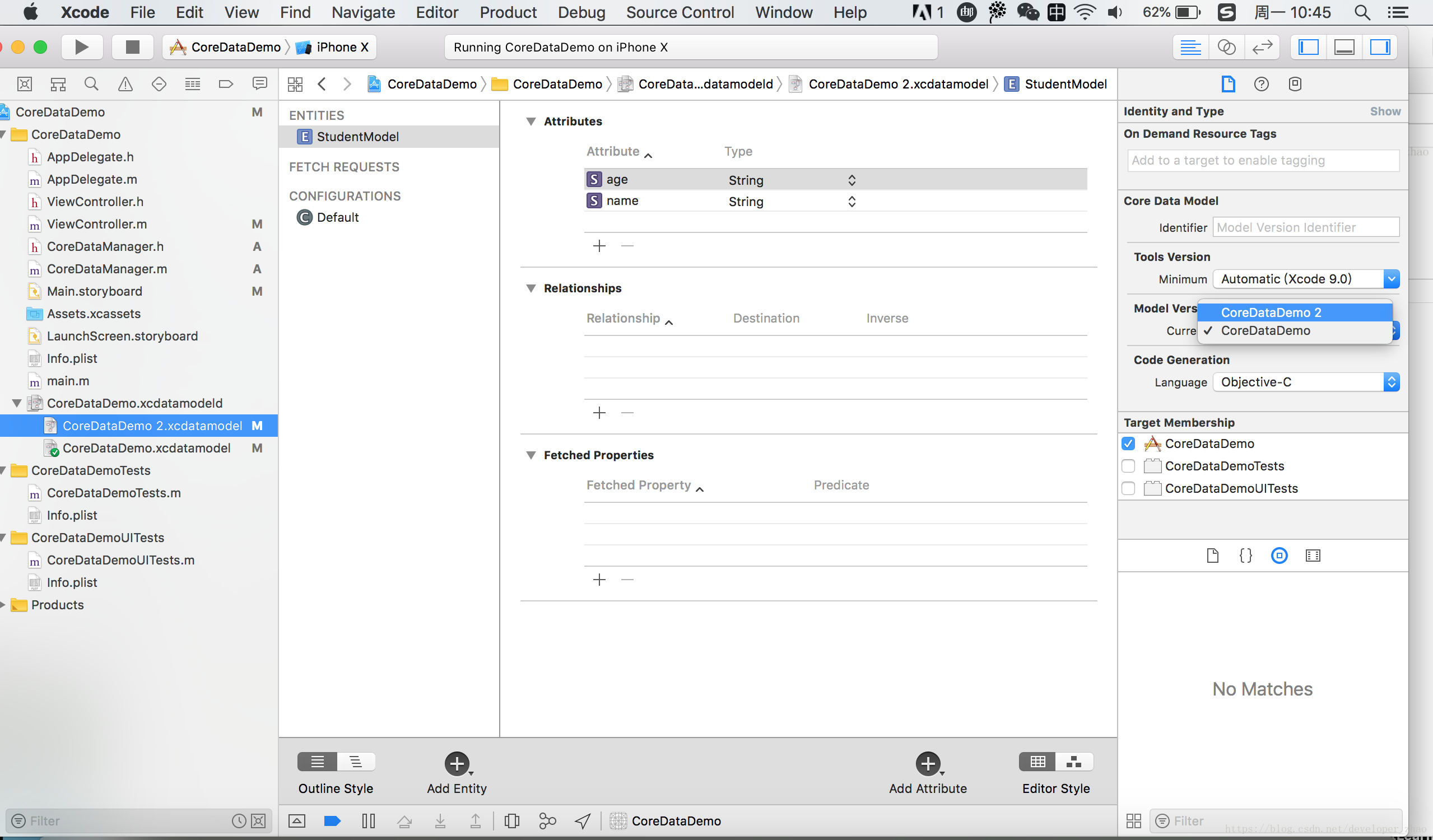Screen dimensions: 1433x840
Task: Switch editor style to table view
Action: click(x=1037, y=762)
